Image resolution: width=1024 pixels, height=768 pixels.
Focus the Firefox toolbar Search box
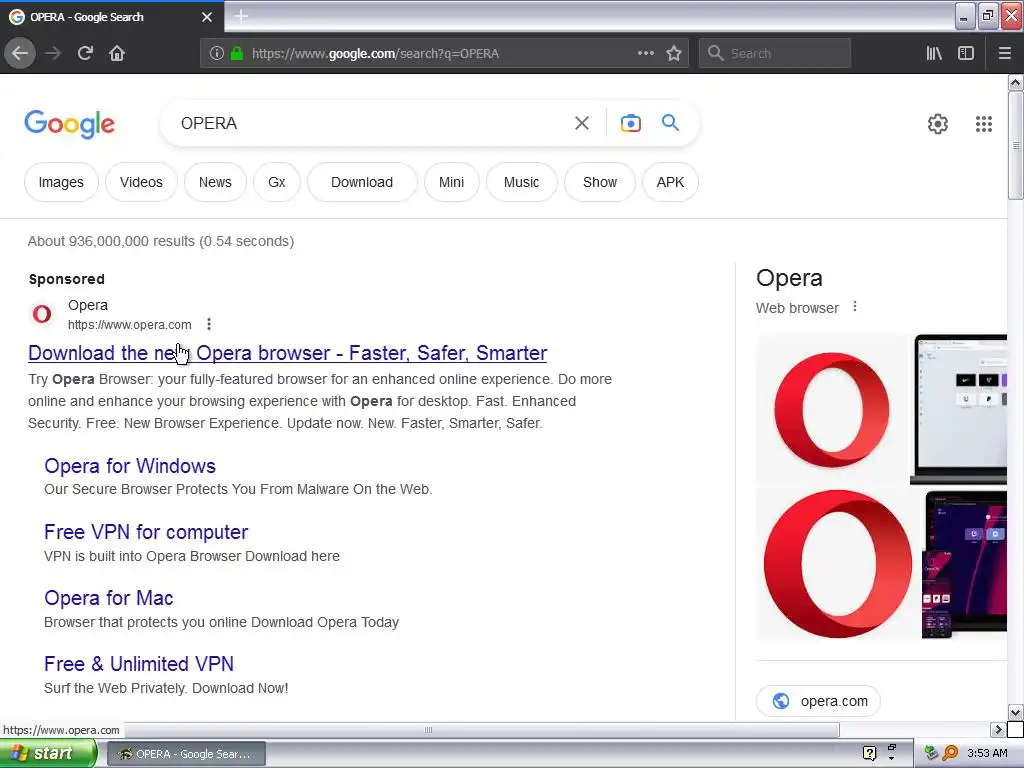[775, 54]
